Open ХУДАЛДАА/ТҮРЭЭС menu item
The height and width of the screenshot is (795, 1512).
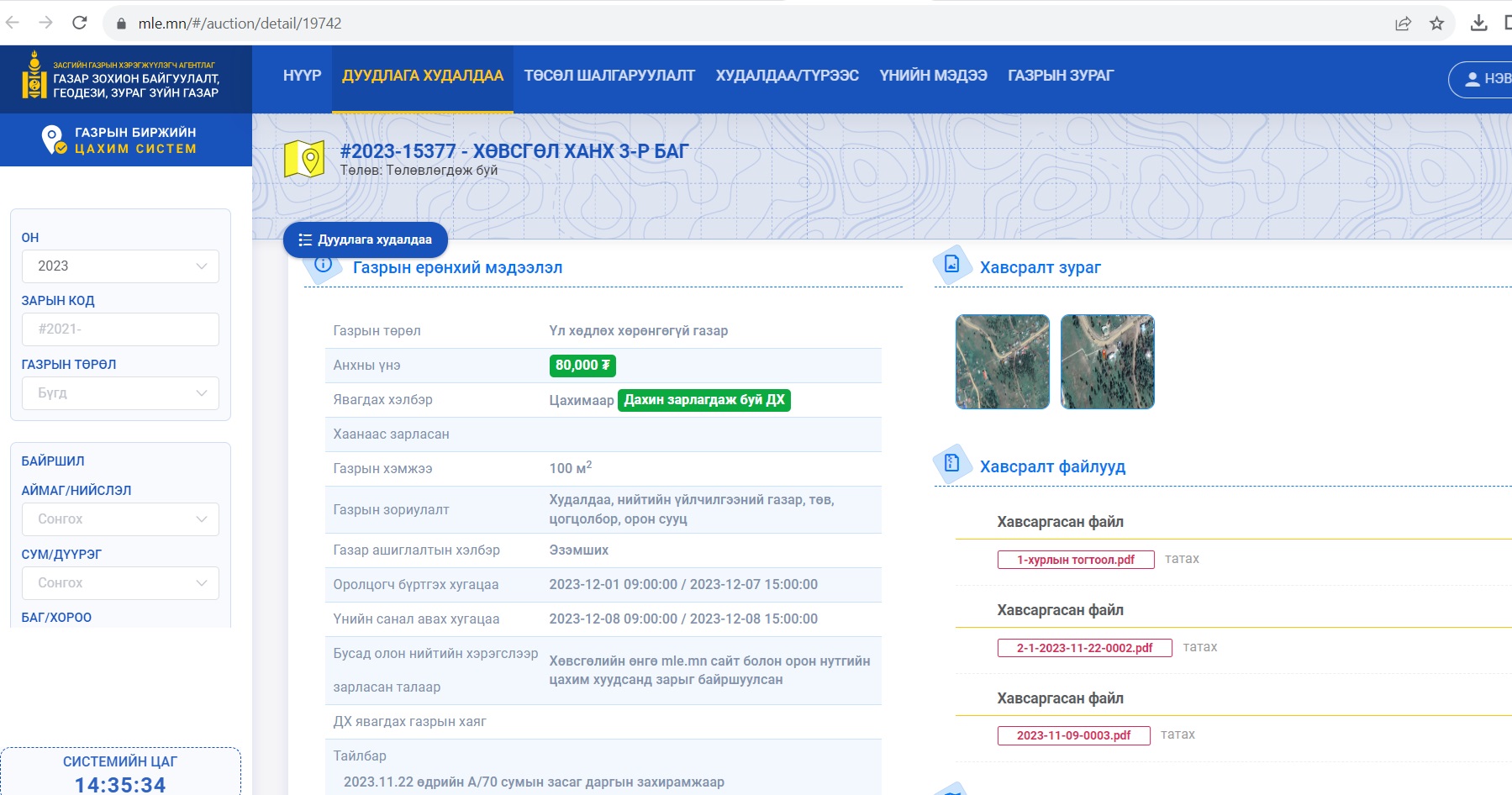(x=787, y=76)
